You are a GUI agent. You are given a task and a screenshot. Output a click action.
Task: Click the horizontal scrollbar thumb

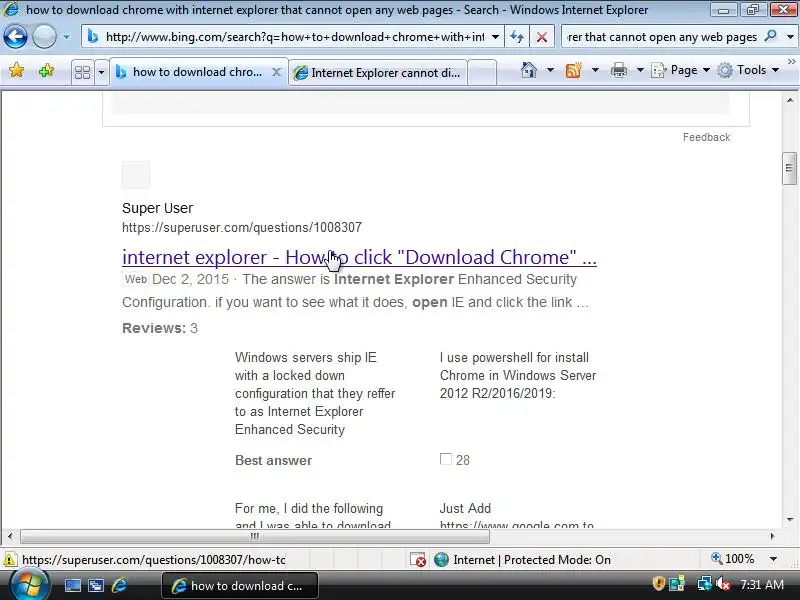255,536
